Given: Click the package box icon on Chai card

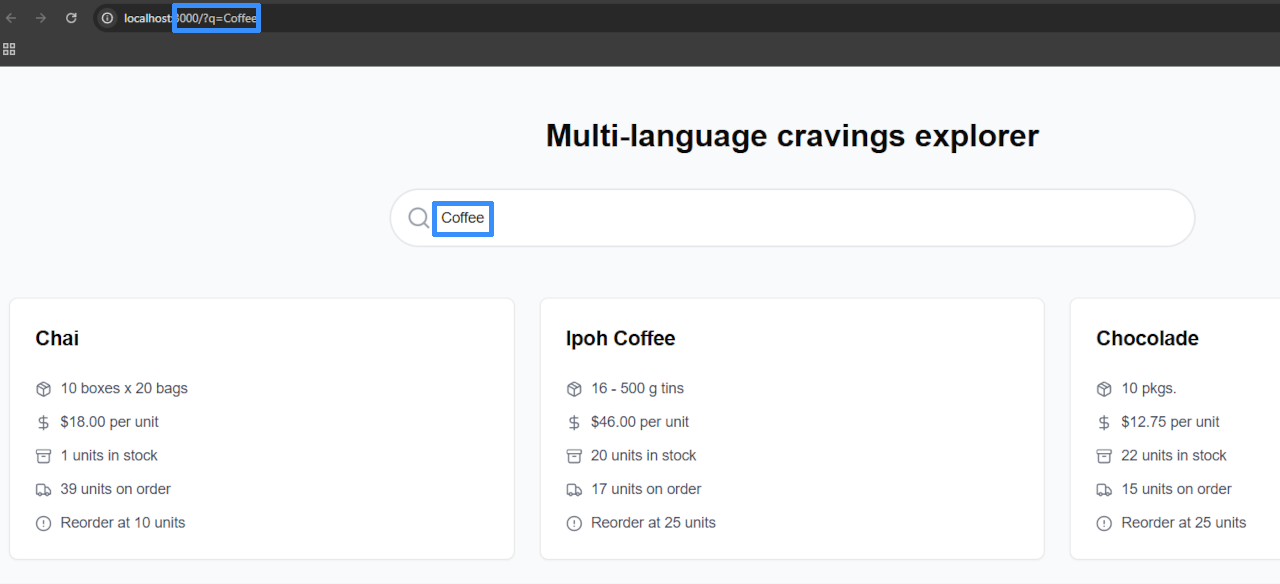Looking at the screenshot, I should point(43,389).
